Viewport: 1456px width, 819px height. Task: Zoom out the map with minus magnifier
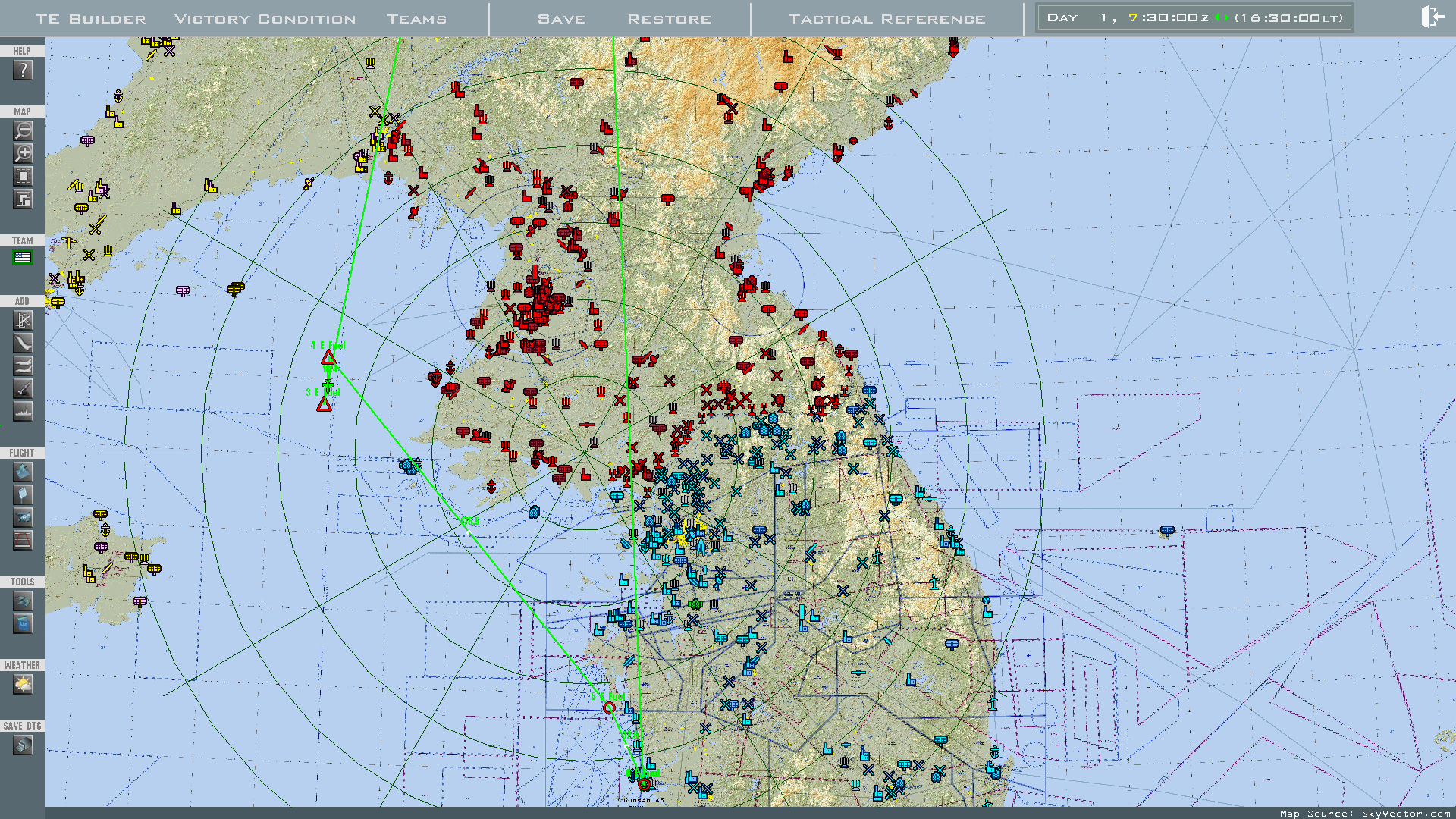23,131
